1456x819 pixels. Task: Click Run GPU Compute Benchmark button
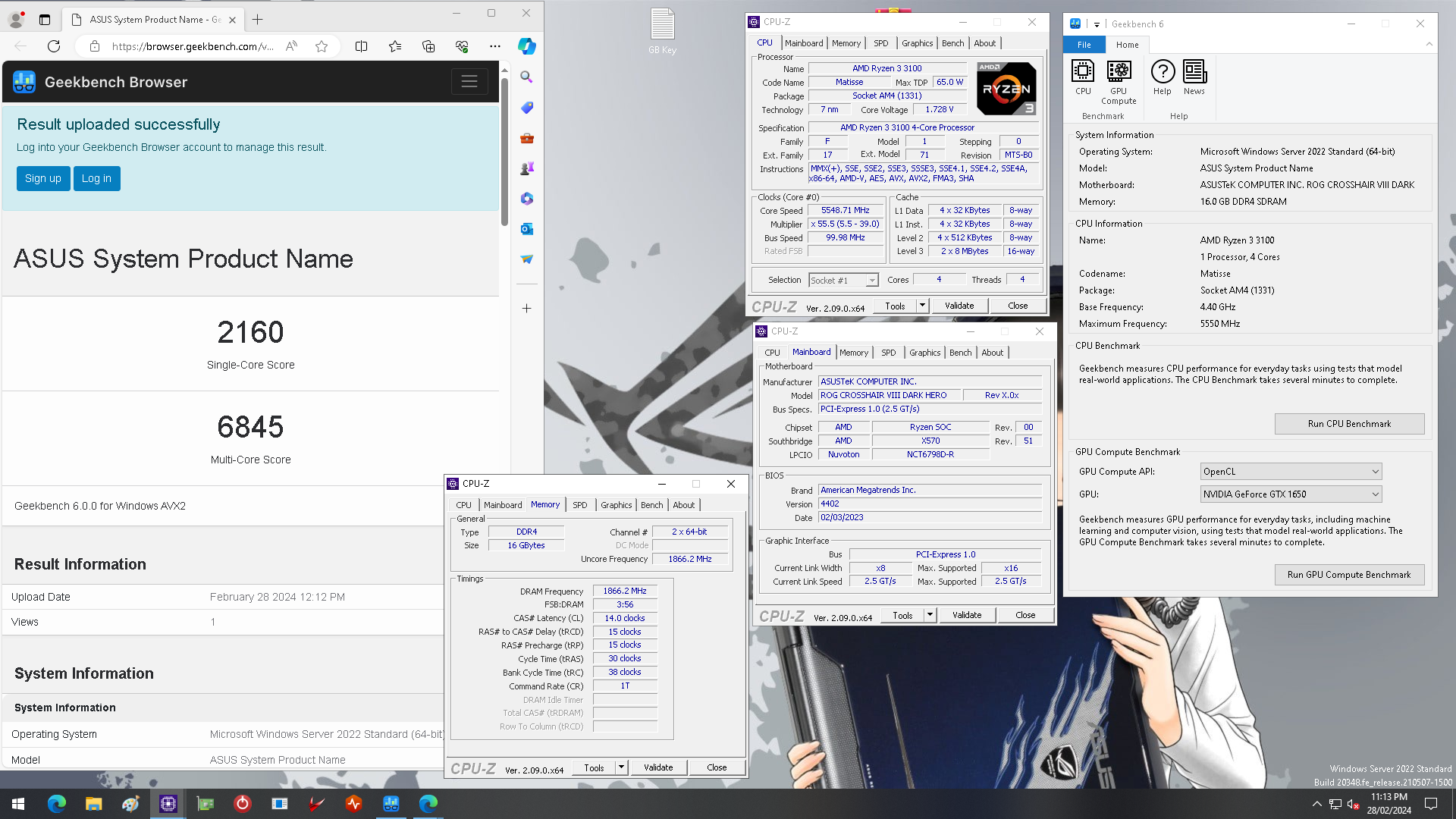click(1350, 575)
